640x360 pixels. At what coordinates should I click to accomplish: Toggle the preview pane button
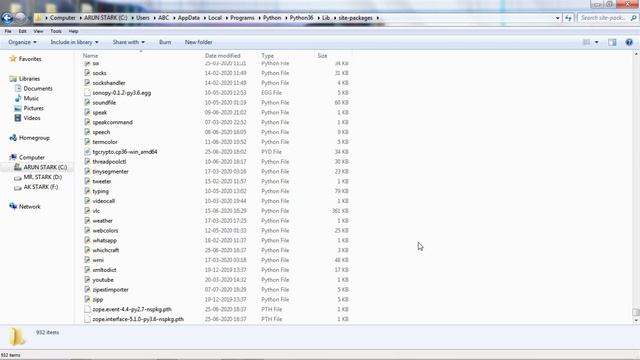(x=612, y=42)
